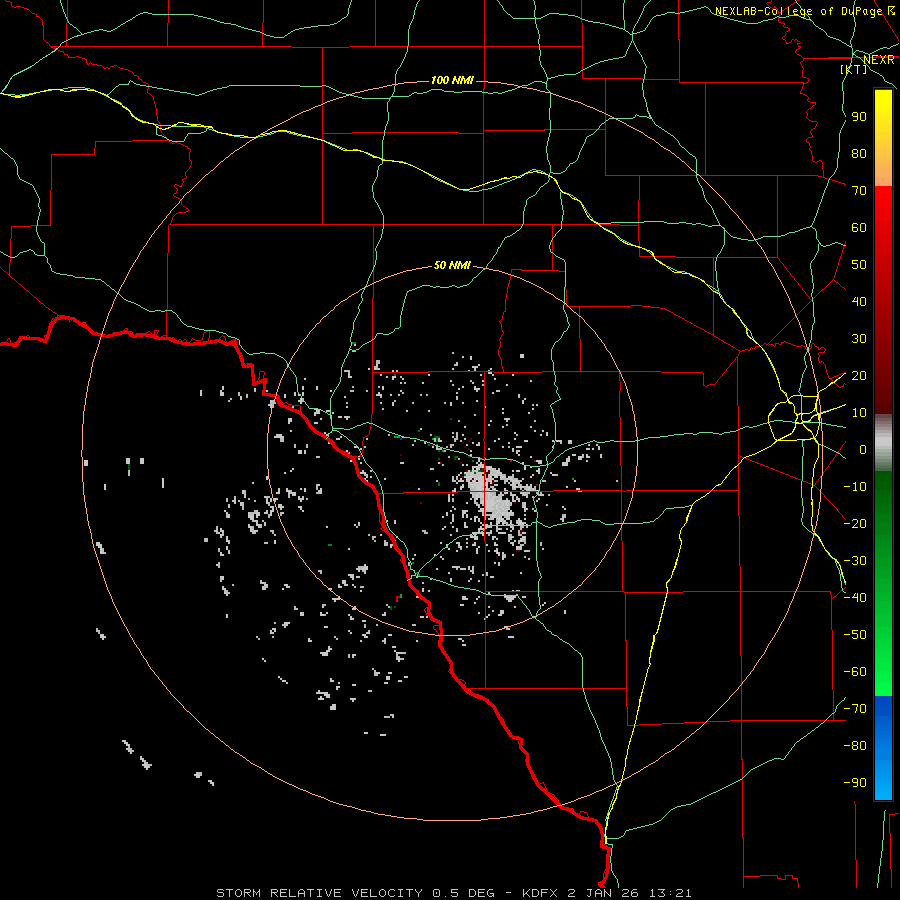Screen dimensions: 900x900
Task: Click the 90 value on velocity scale
Action: tap(859, 117)
